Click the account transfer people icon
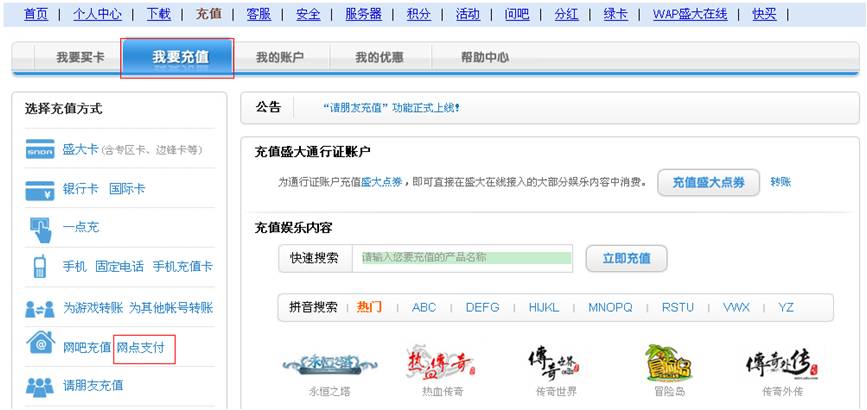 tap(40, 309)
